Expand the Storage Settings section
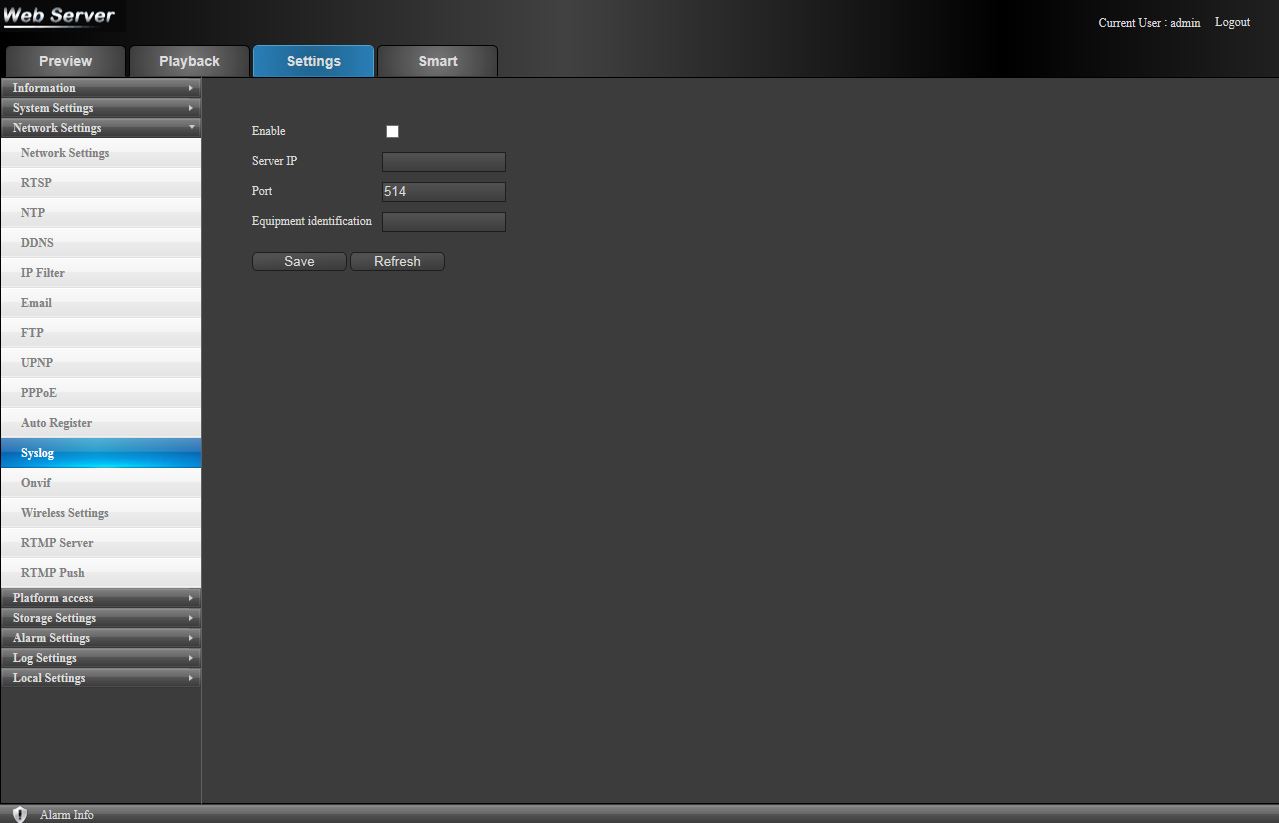This screenshot has height=823, width=1279. click(100, 618)
